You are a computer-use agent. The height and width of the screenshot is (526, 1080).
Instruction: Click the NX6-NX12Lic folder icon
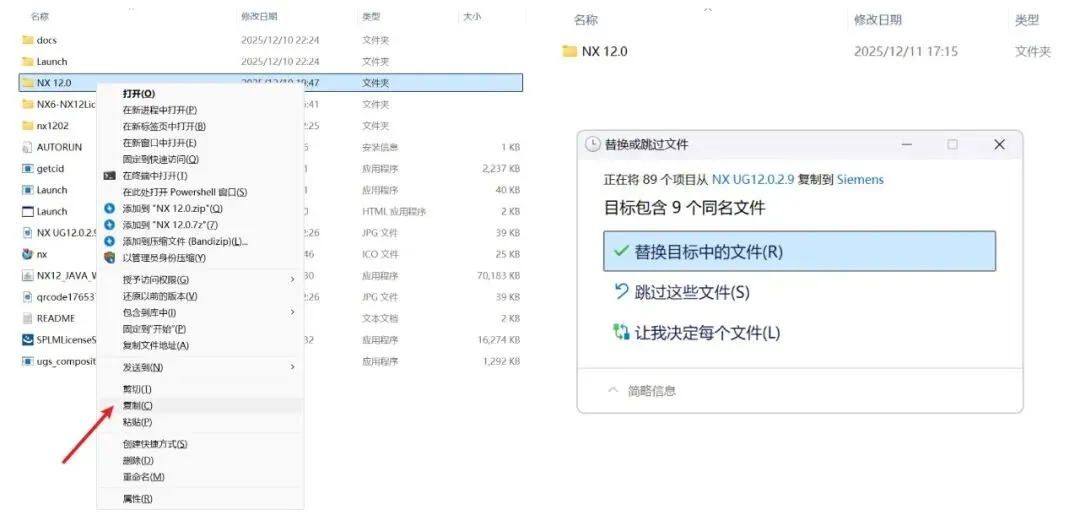(28, 104)
